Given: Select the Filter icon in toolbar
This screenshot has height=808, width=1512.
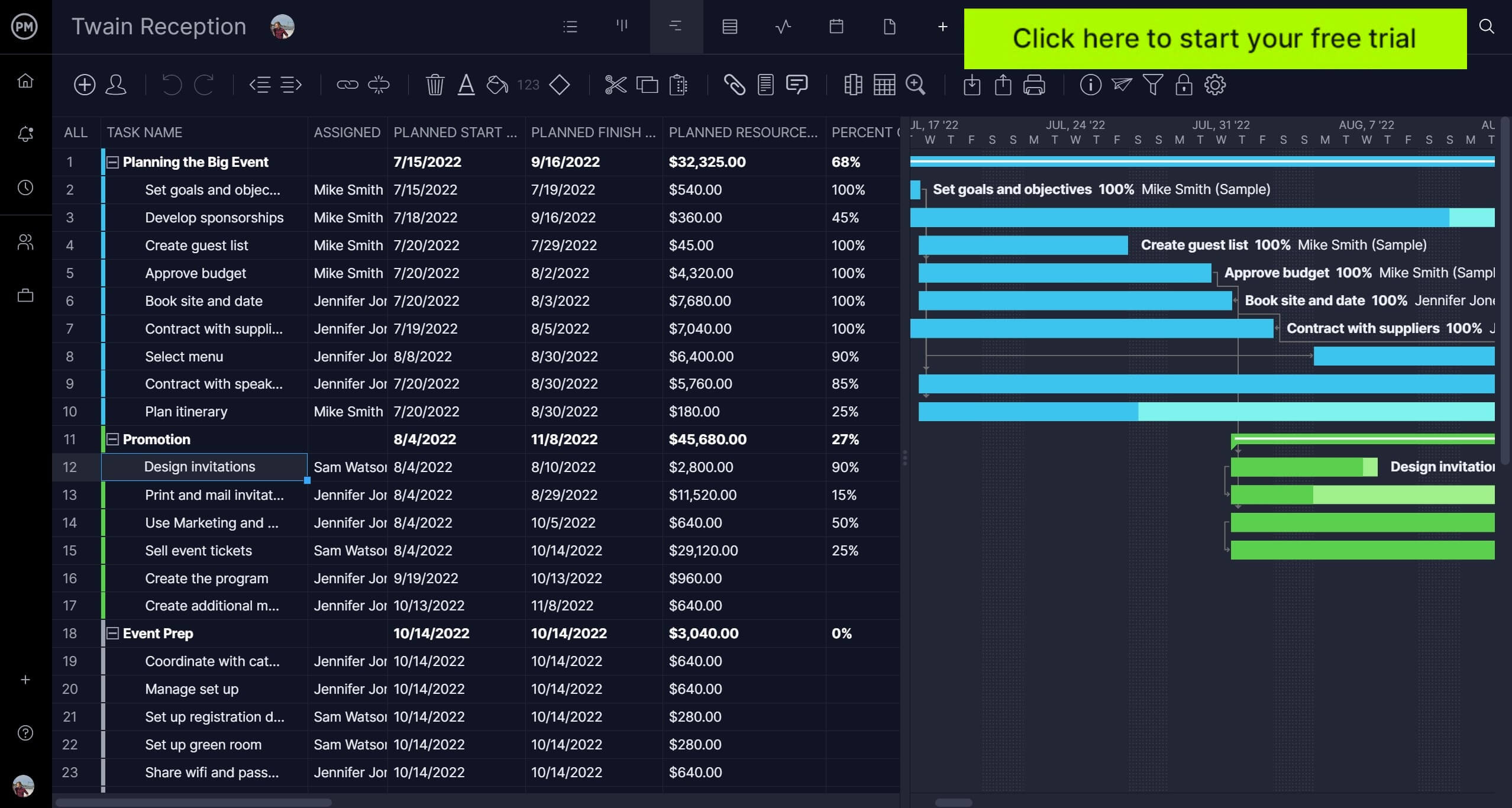Looking at the screenshot, I should pyautogui.click(x=1152, y=84).
